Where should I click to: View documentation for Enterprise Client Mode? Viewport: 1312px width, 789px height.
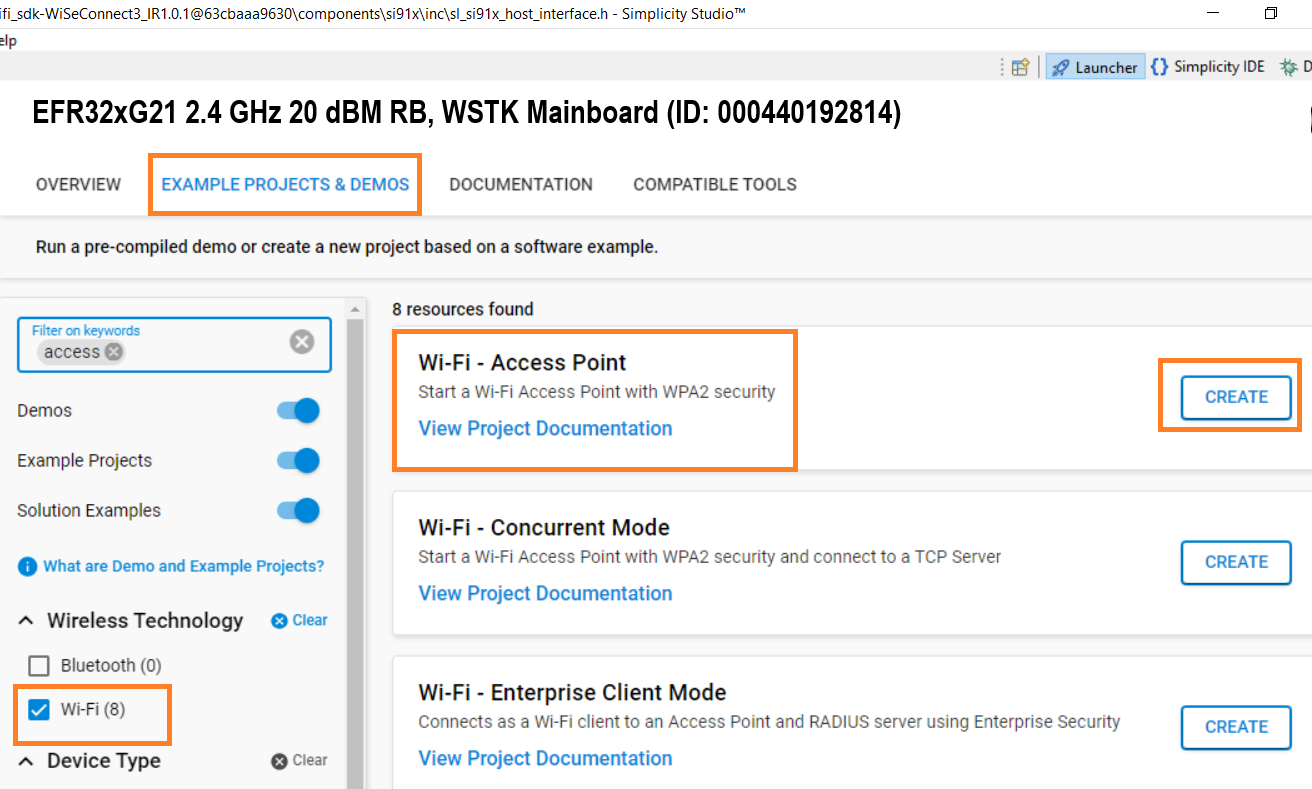pyautogui.click(x=545, y=758)
